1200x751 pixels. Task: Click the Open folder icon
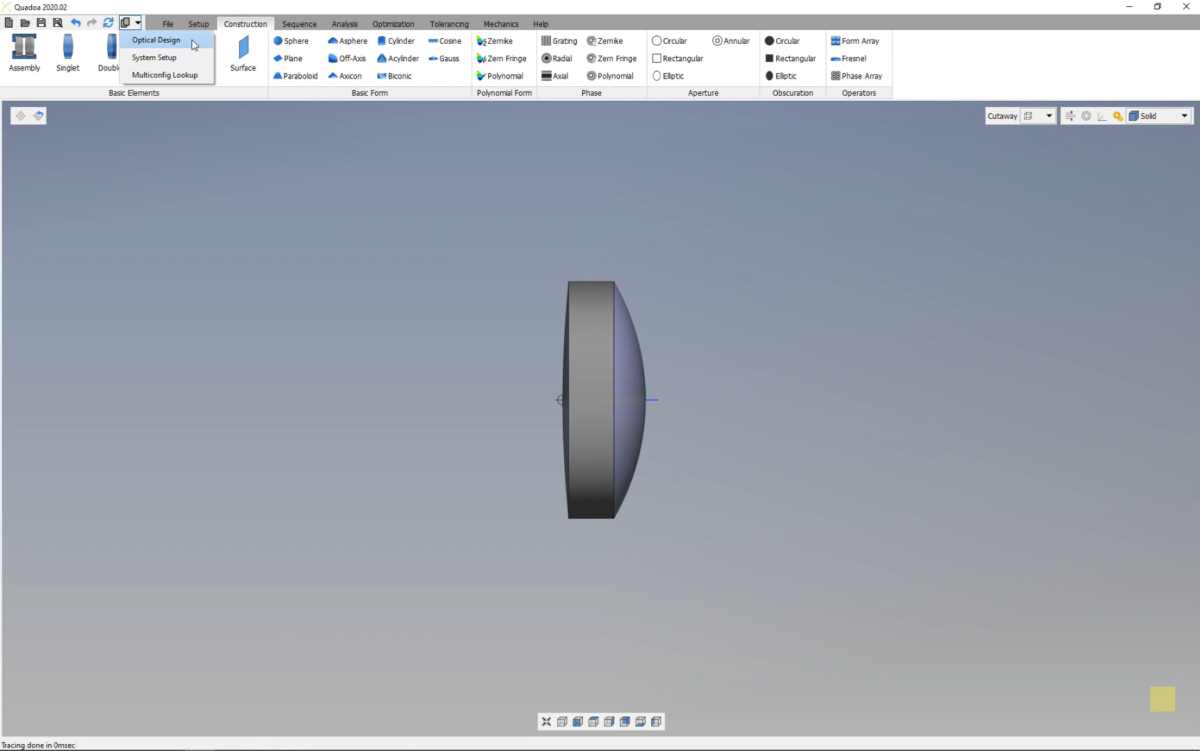tap(25, 22)
